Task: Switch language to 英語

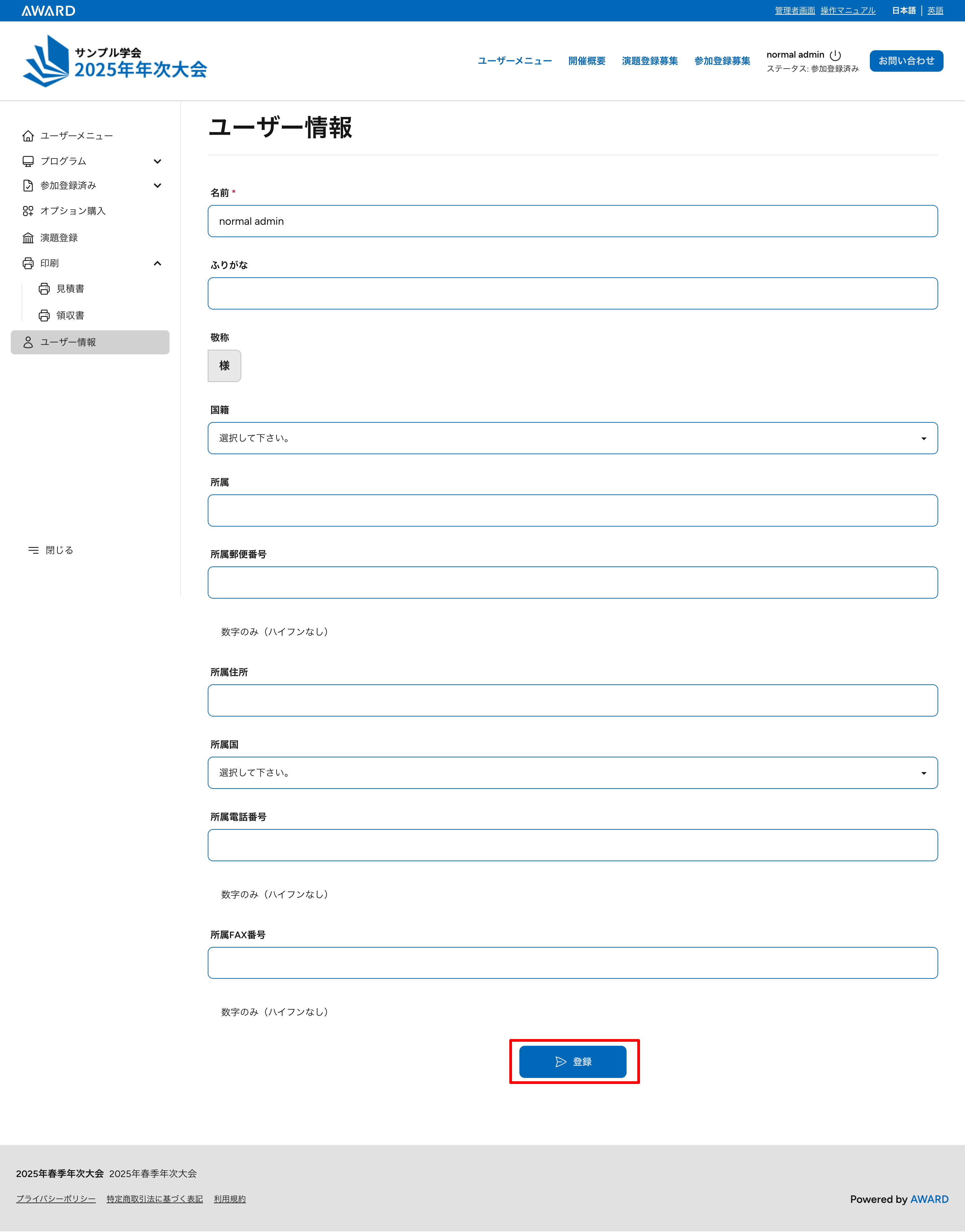Action: click(935, 11)
